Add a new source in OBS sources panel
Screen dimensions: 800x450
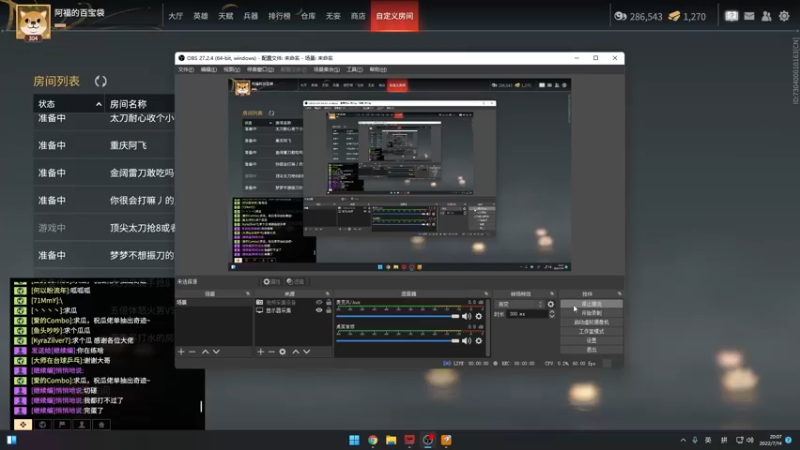coord(261,352)
